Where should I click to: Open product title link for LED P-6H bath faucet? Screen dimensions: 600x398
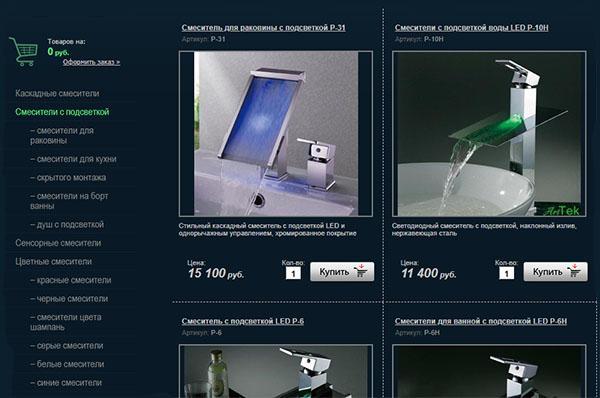(481, 321)
